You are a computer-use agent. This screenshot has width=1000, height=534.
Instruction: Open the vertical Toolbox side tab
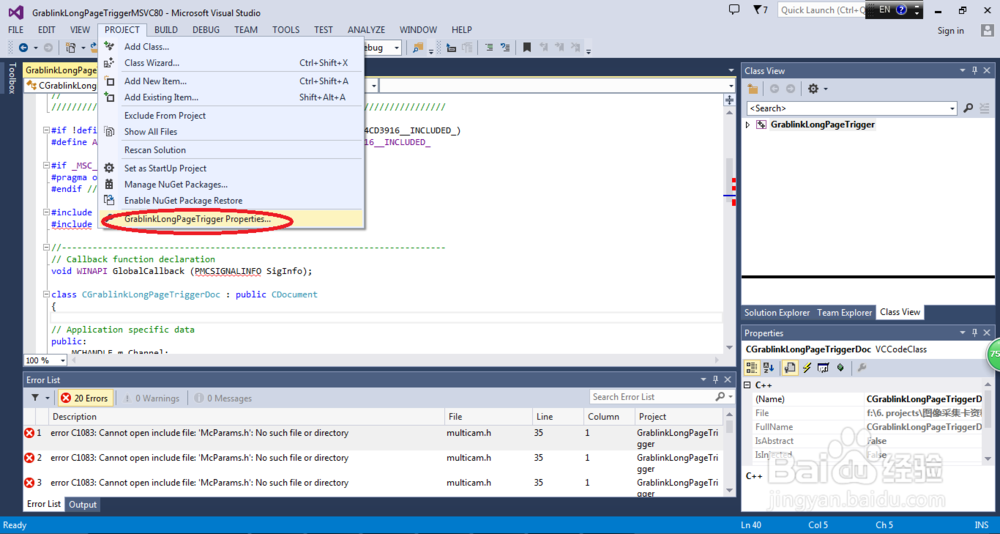(x=11, y=78)
